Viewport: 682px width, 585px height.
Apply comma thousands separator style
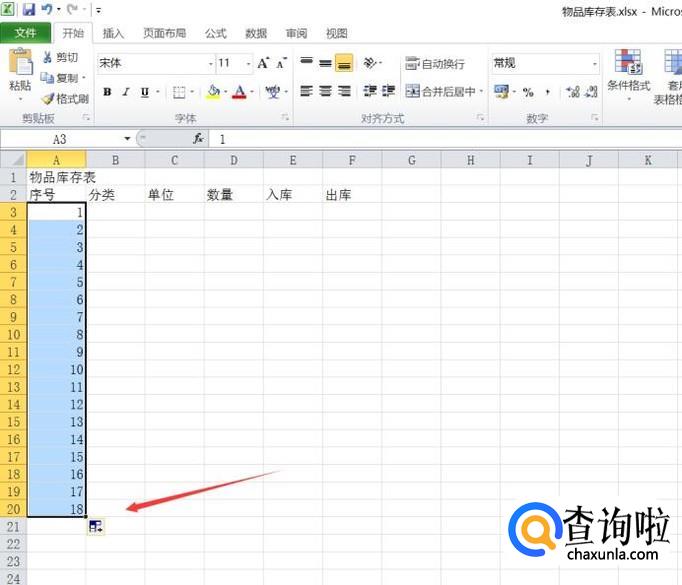[x=547, y=92]
